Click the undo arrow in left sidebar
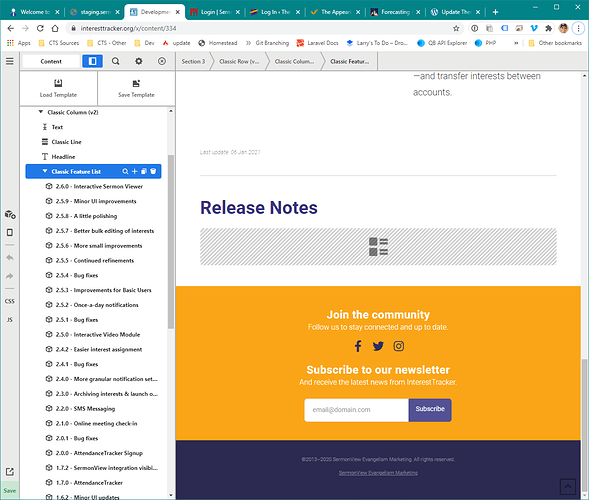The width and height of the screenshot is (589, 500). coord(10,258)
